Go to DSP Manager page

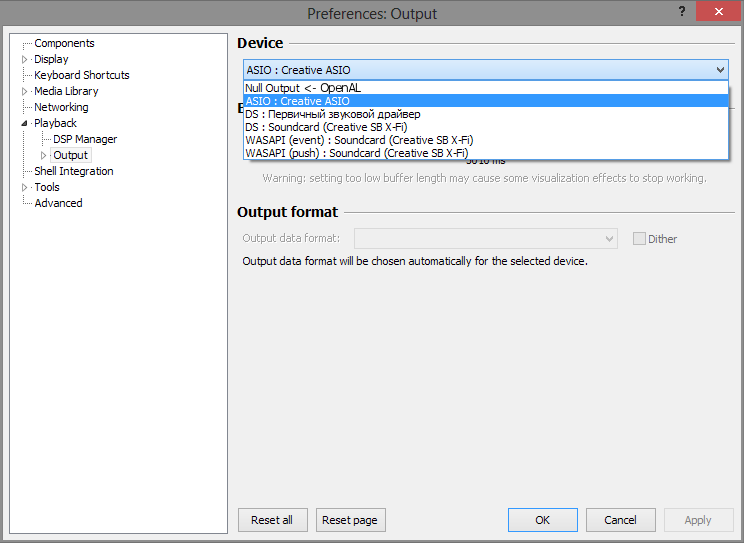pos(85,139)
